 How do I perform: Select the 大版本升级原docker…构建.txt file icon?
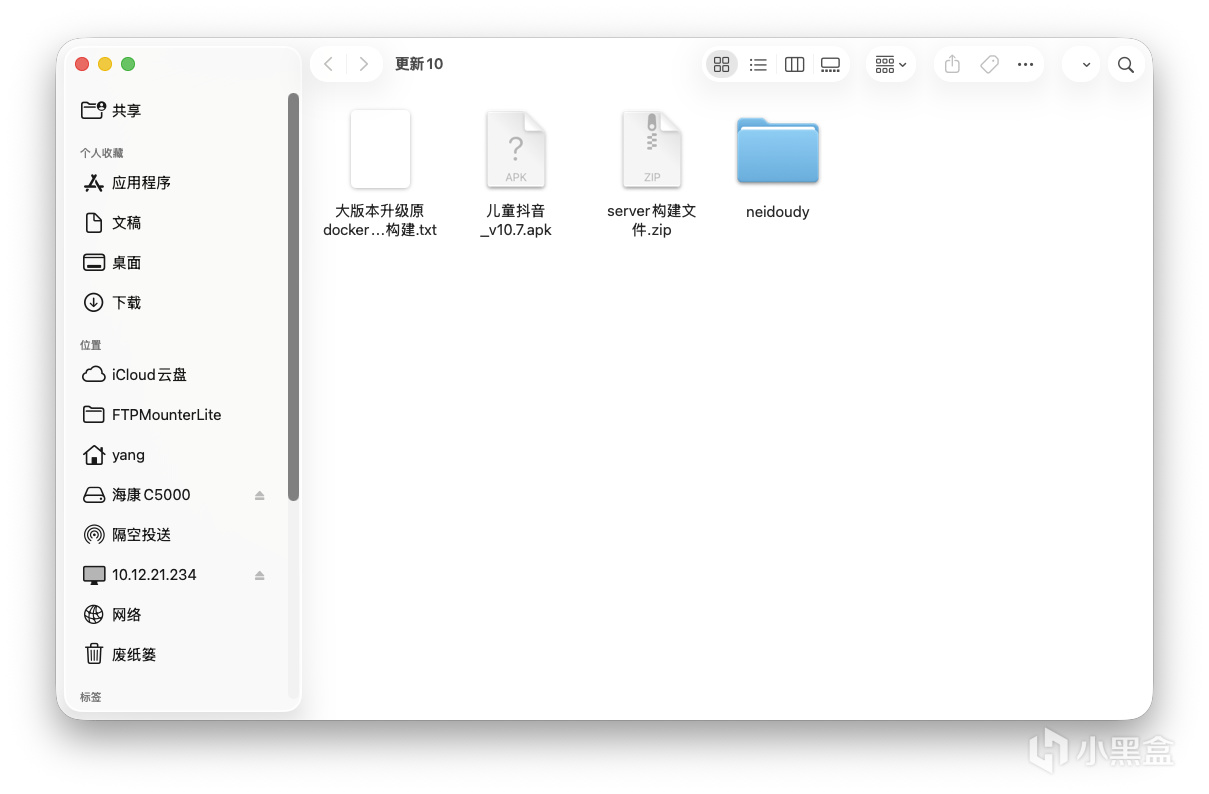point(380,149)
